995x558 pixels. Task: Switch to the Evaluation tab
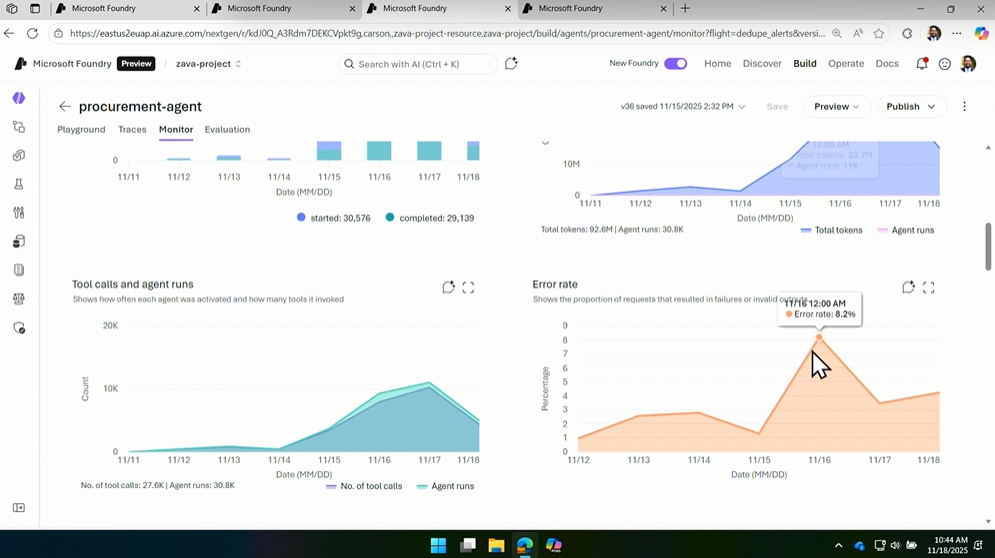point(227,130)
